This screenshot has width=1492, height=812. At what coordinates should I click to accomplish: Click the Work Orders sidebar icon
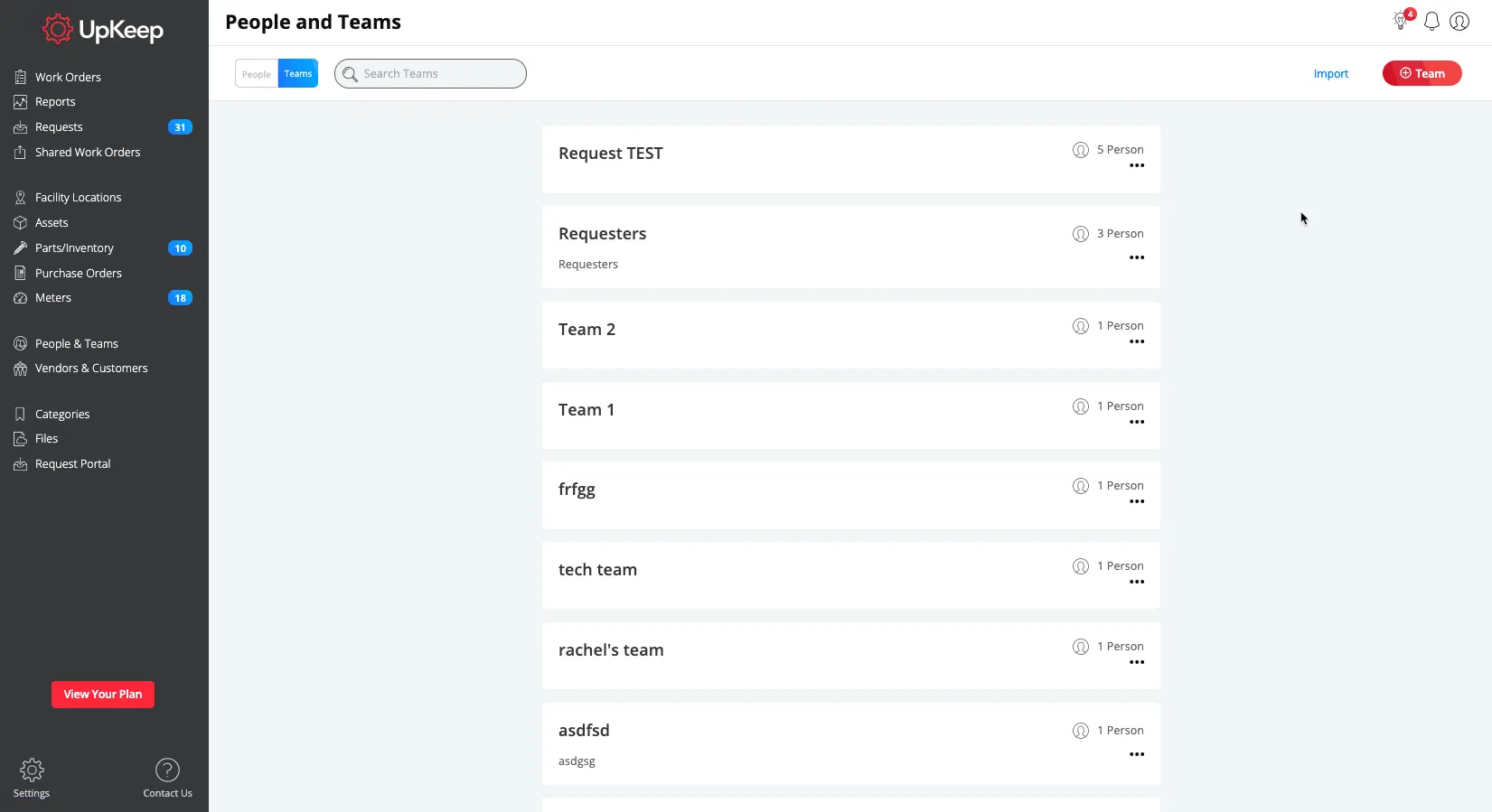(x=20, y=77)
